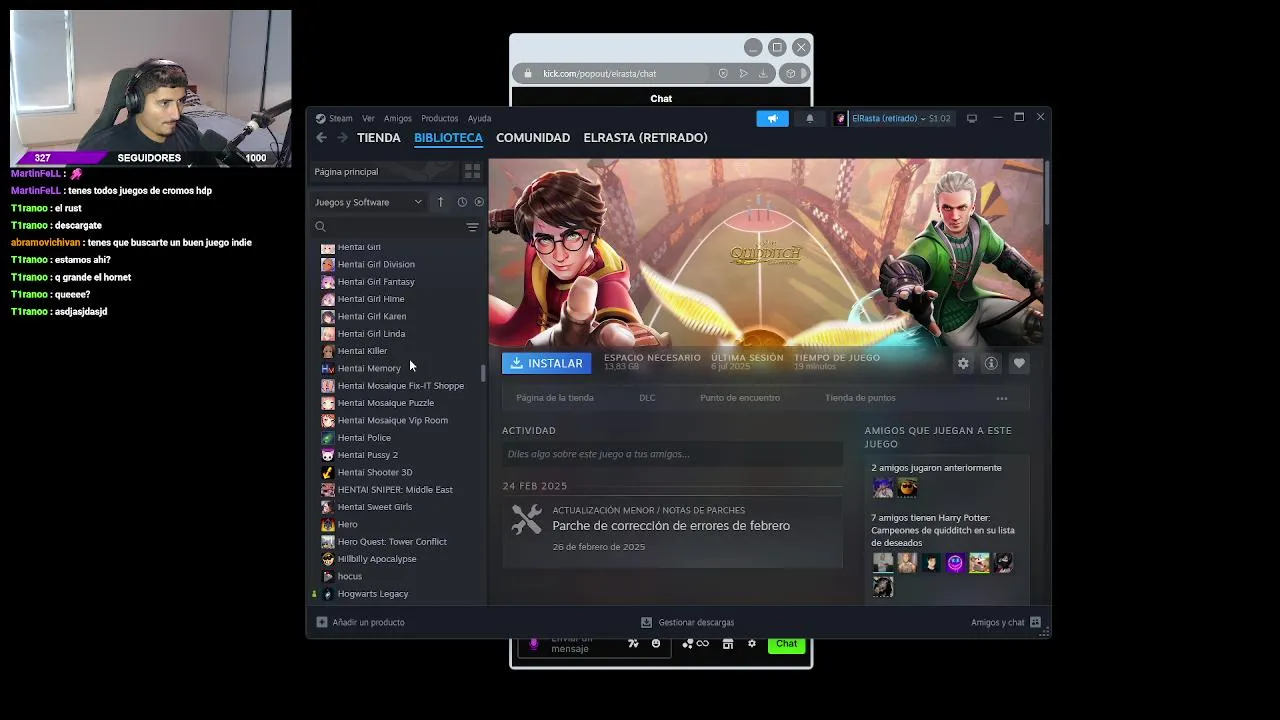Image resolution: width=1280 pixels, height=720 pixels.
Task: Click the first friend avatar who played
Action: click(x=883, y=488)
